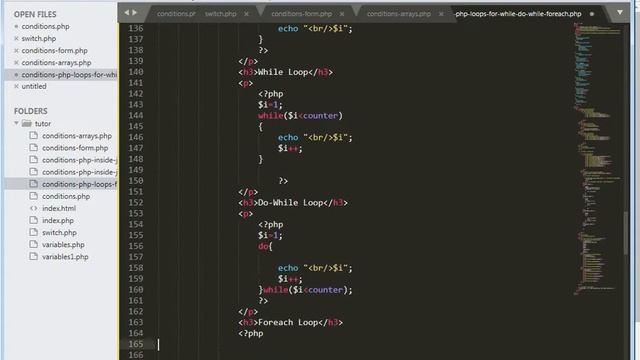640x360 pixels.
Task: Switch to the partially hidden conditions.php tab
Action: [176, 13]
